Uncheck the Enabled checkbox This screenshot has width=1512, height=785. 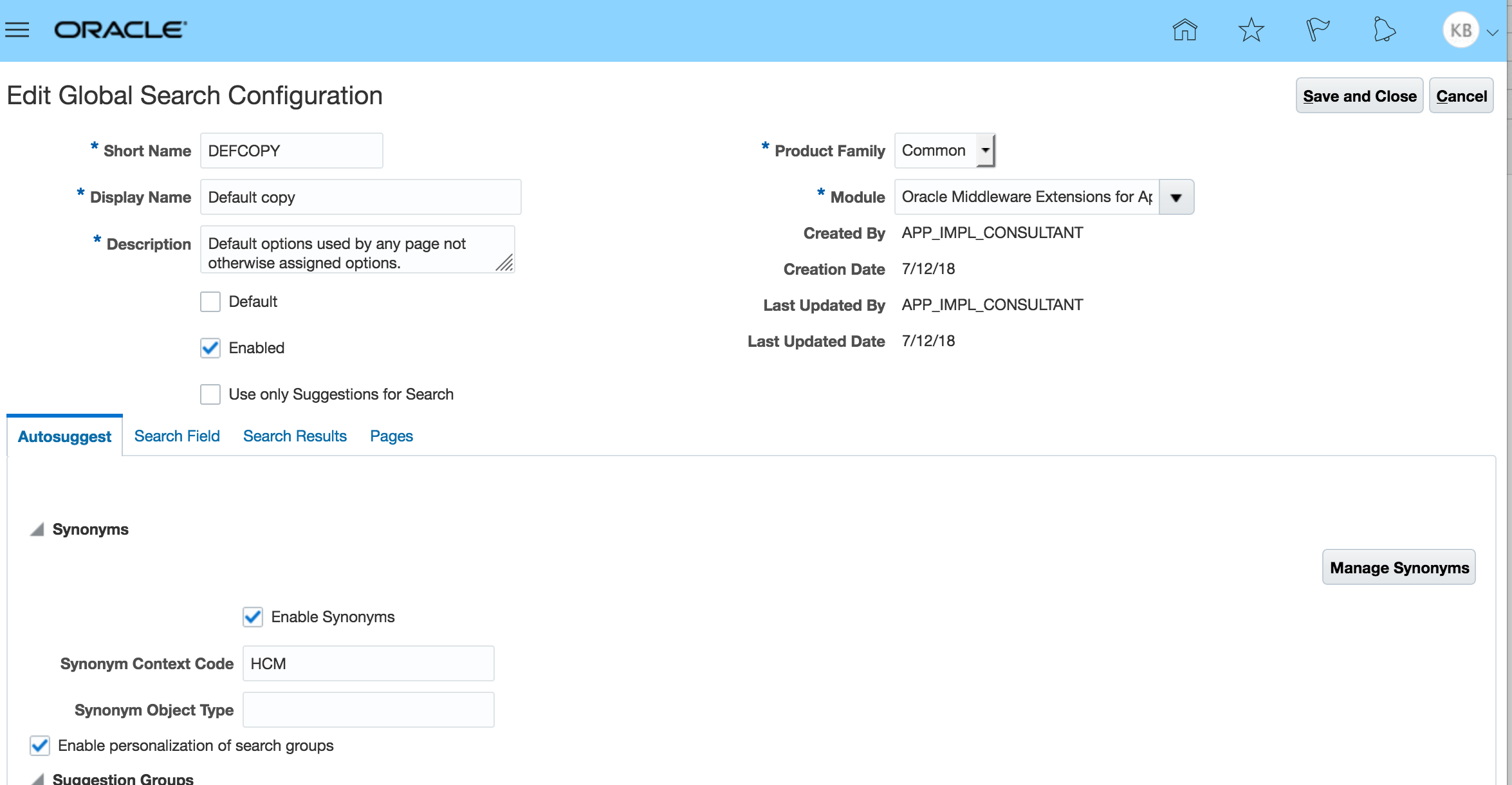[210, 348]
